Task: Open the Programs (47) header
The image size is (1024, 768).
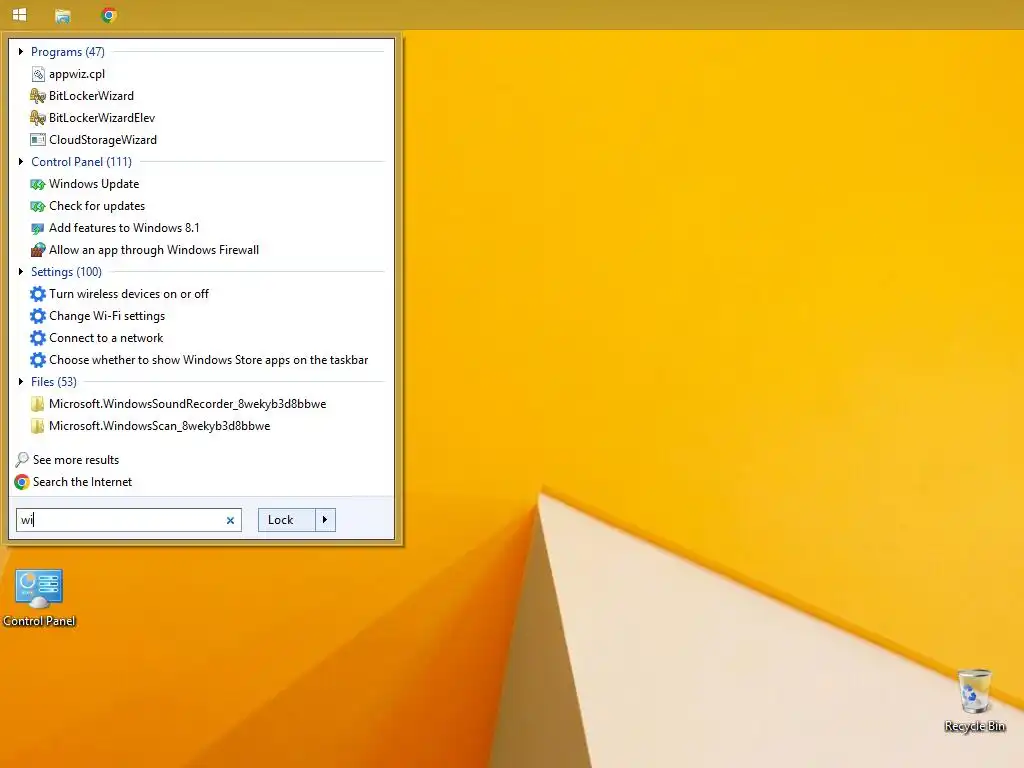Action: point(67,52)
